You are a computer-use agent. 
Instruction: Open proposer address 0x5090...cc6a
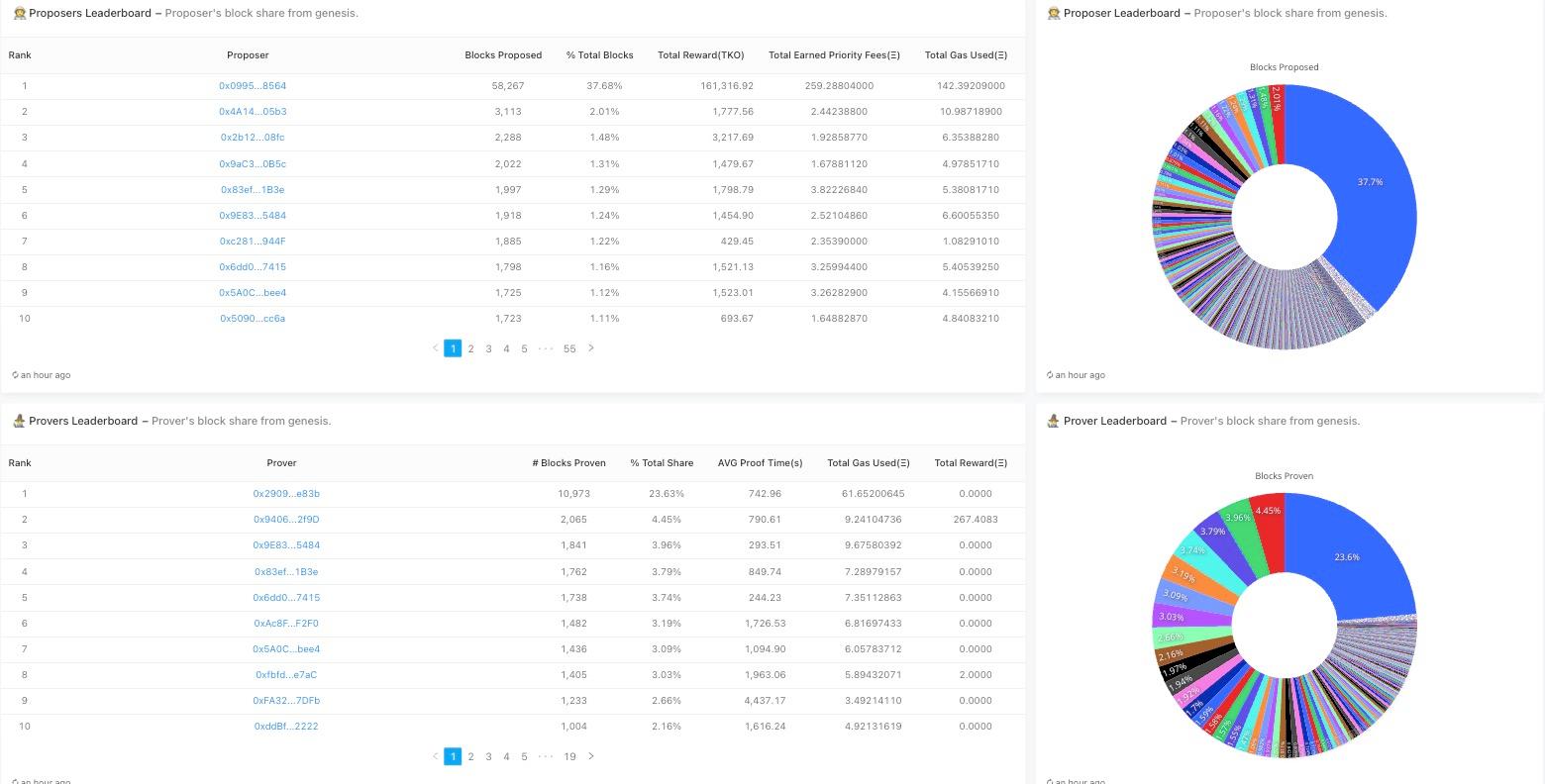[253, 319]
